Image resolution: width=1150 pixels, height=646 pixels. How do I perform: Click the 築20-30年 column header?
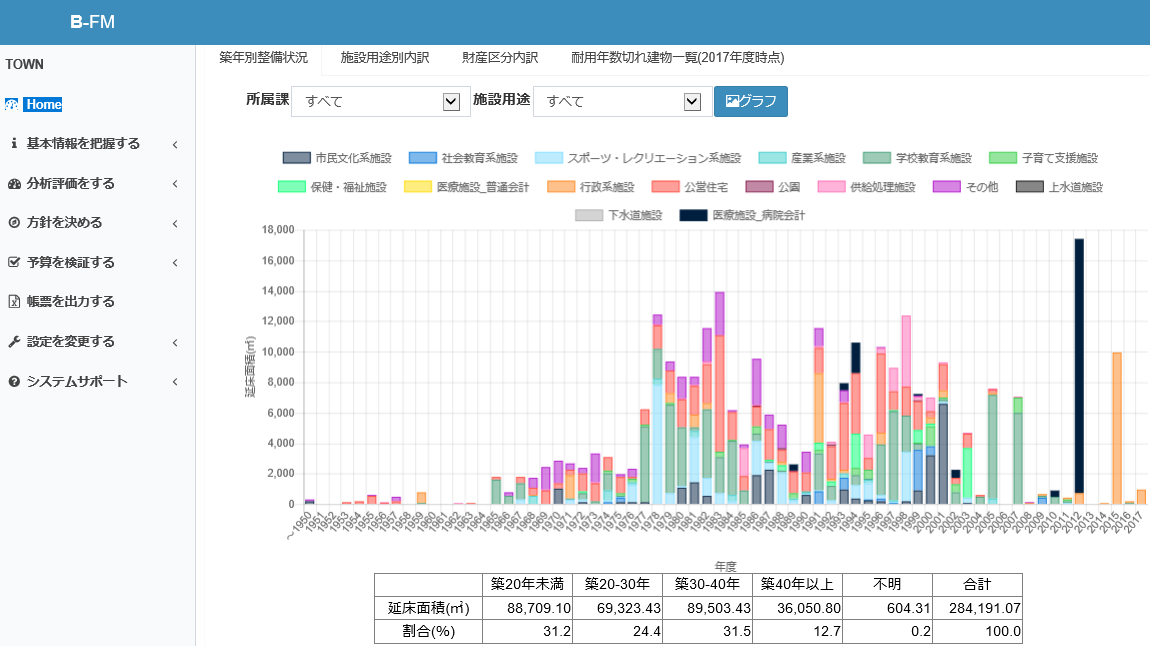[618, 584]
